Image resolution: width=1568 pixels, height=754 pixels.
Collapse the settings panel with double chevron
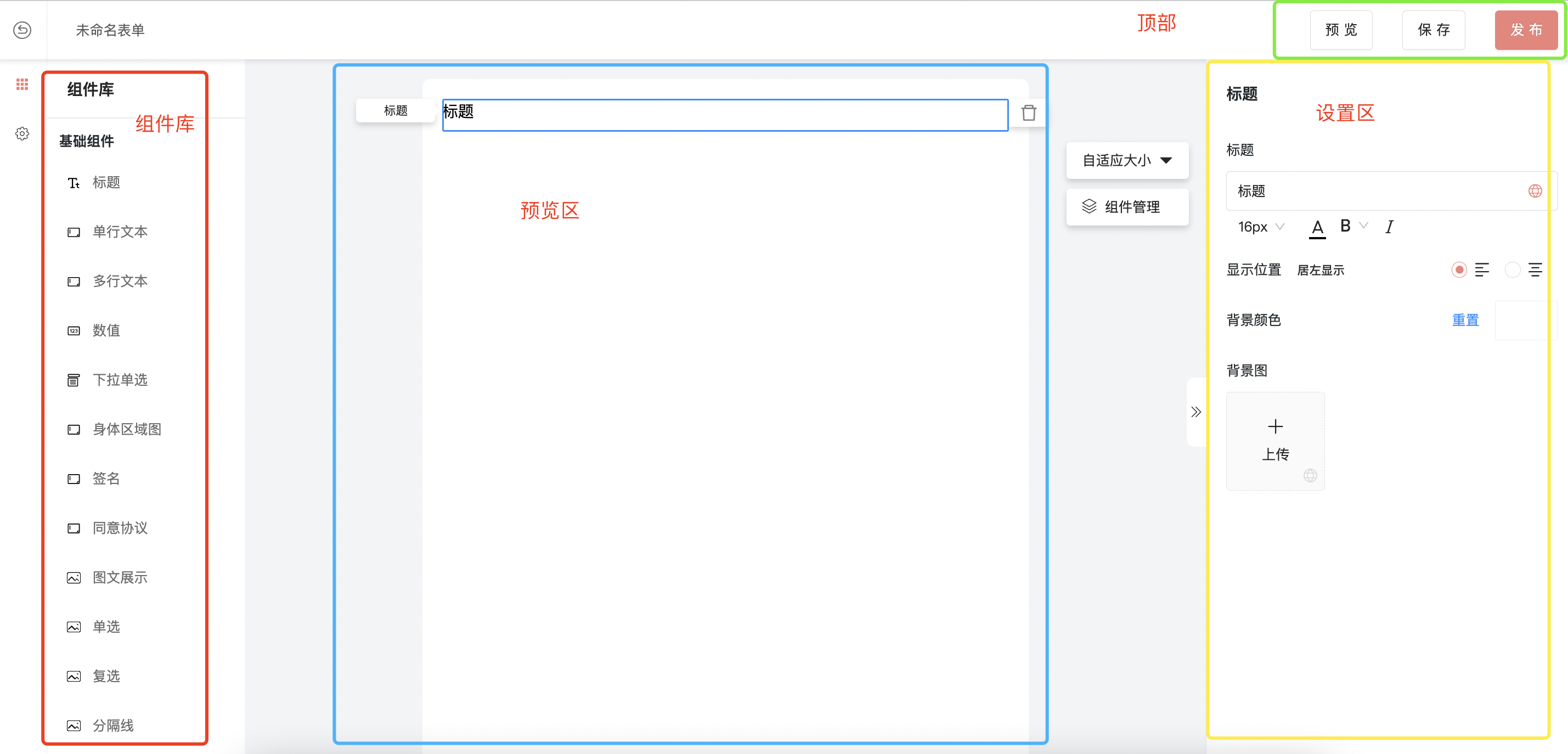(1196, 412)
